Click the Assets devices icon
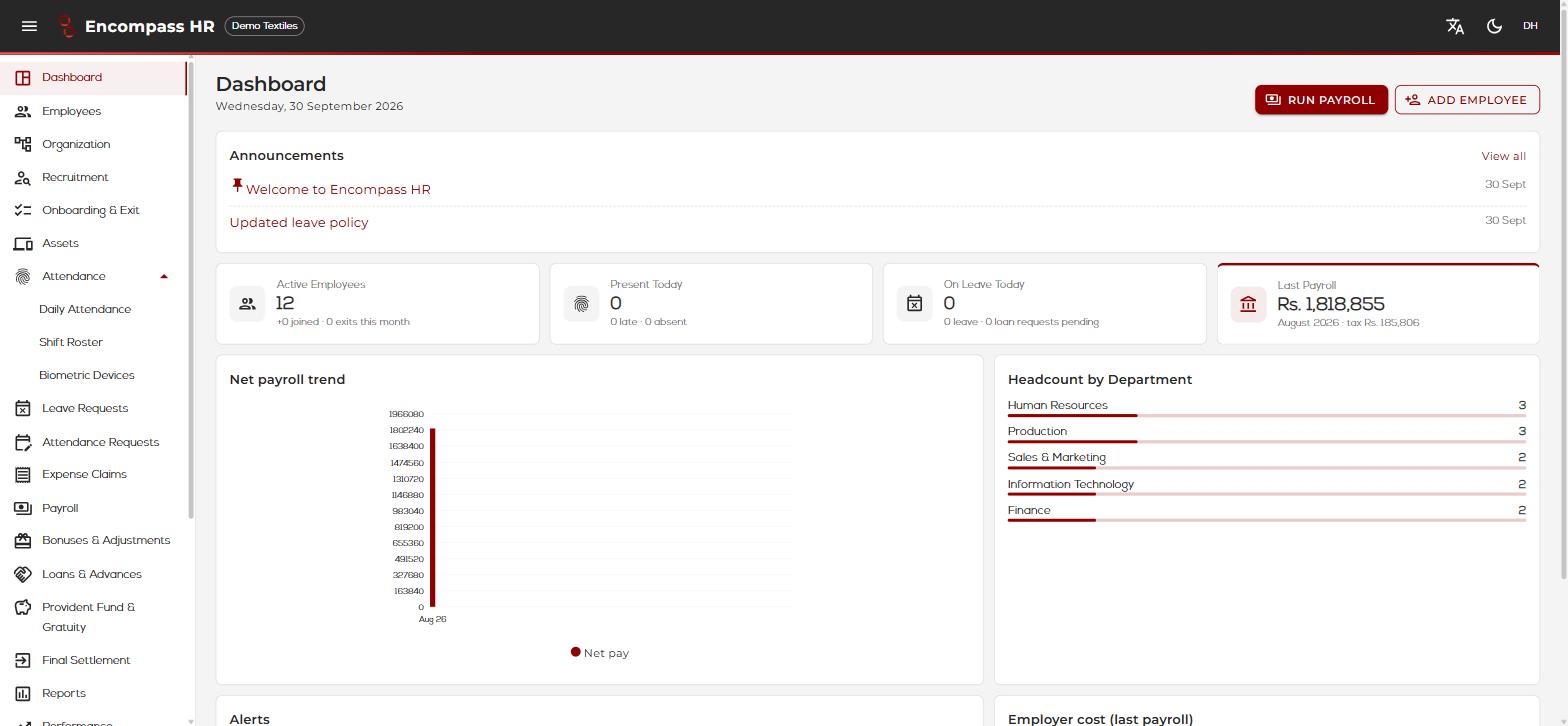 23,244
